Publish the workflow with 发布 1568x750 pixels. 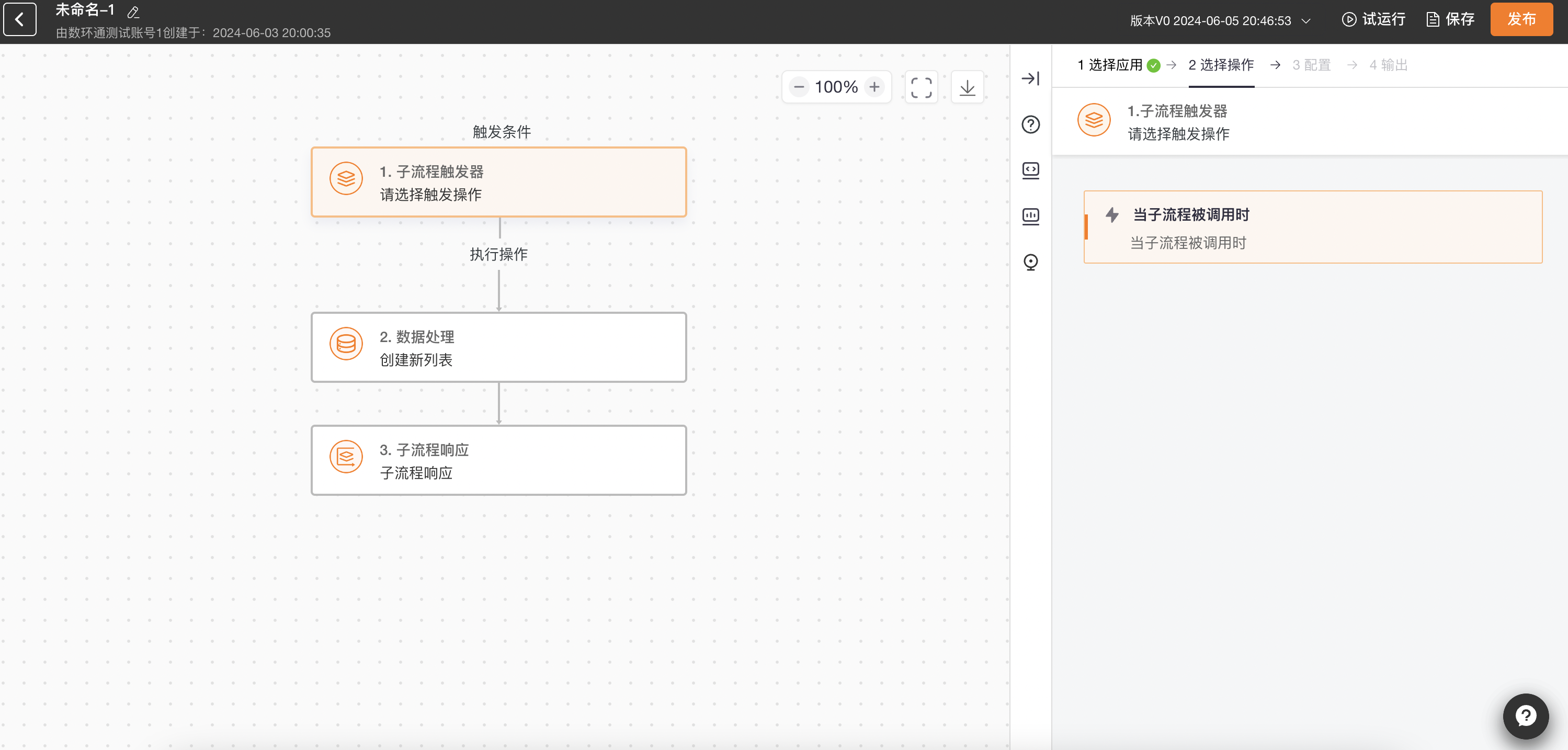click(1521, 19)
